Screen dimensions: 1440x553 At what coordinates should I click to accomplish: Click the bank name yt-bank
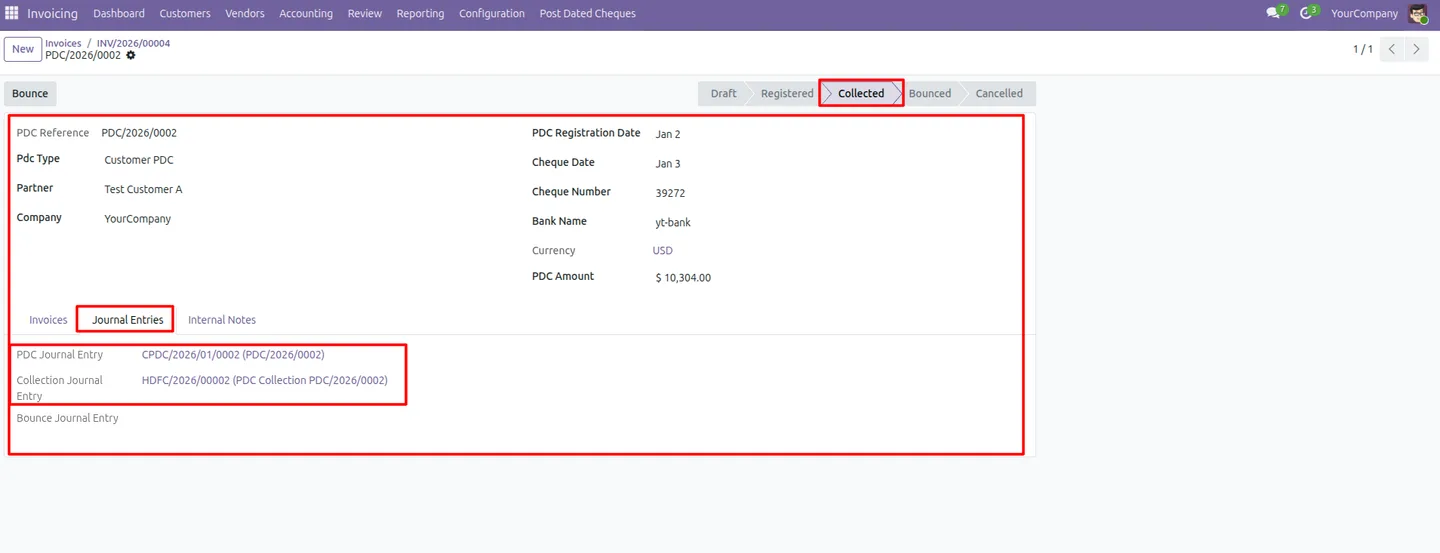coord(673,223)
